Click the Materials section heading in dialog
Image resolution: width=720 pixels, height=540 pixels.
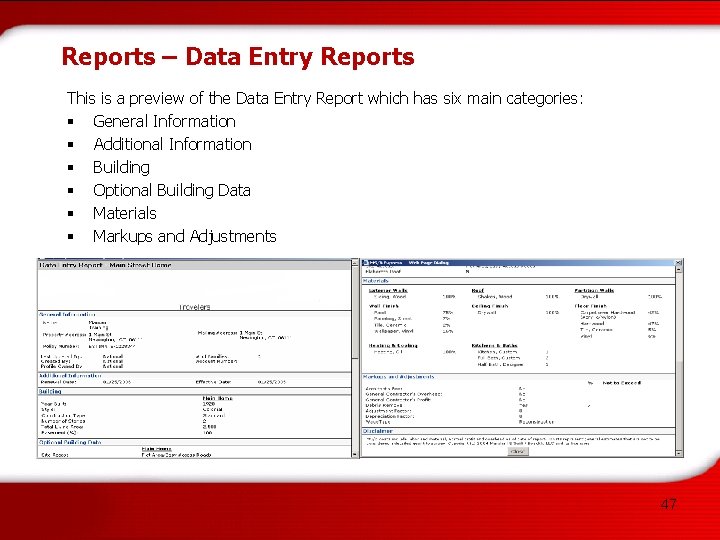[x=376, y=281]
